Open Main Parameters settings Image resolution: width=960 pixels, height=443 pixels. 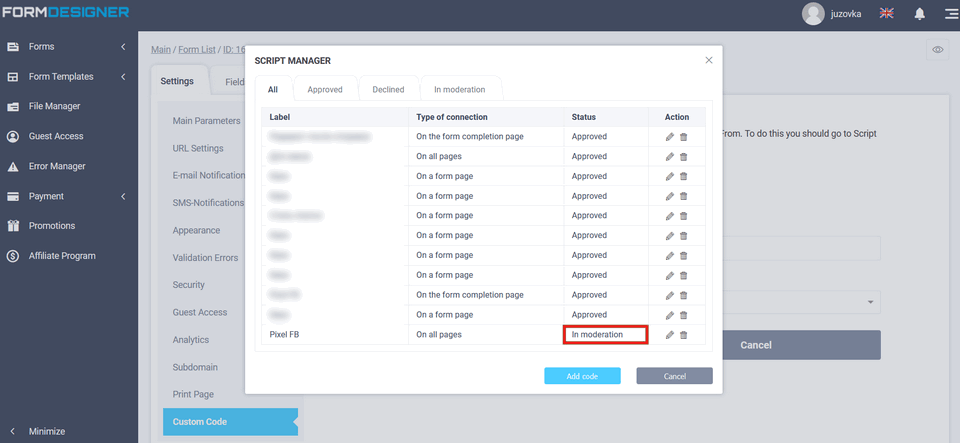point(206,121)
